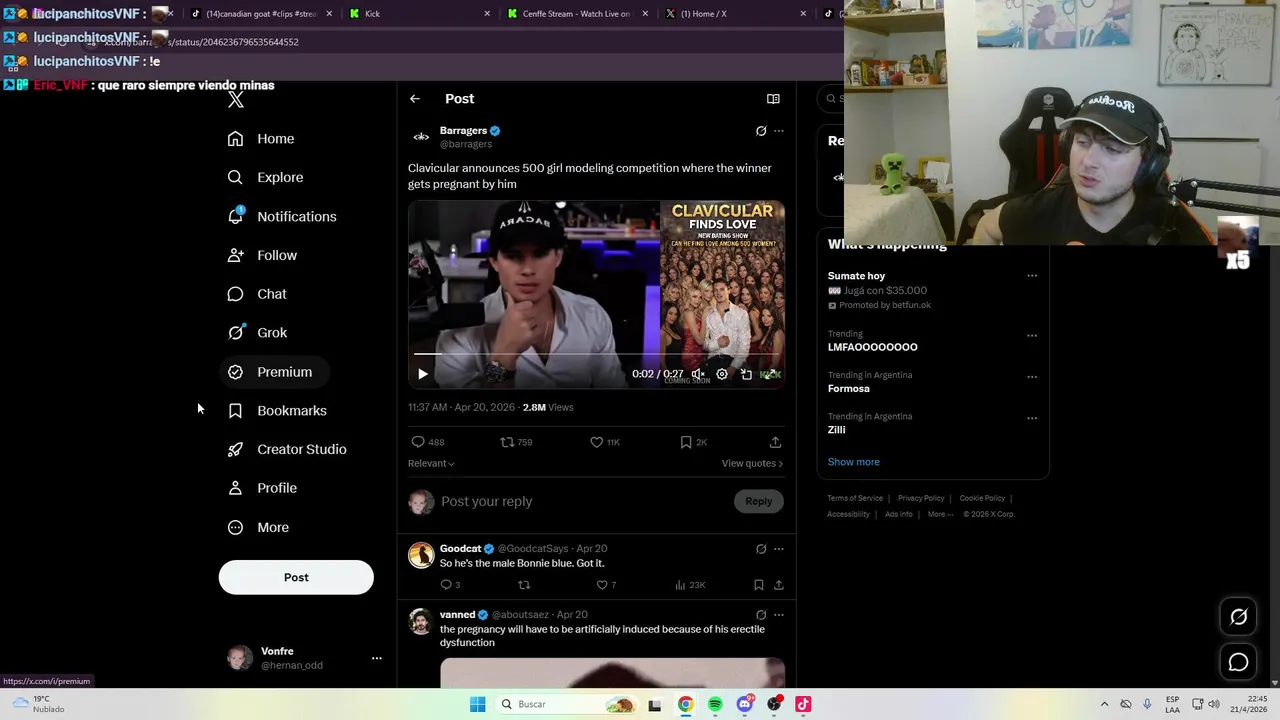Open Notifications in the sidebar
Image resolution: width=1280 pixels, height=720 pixels.
point(282,217)
